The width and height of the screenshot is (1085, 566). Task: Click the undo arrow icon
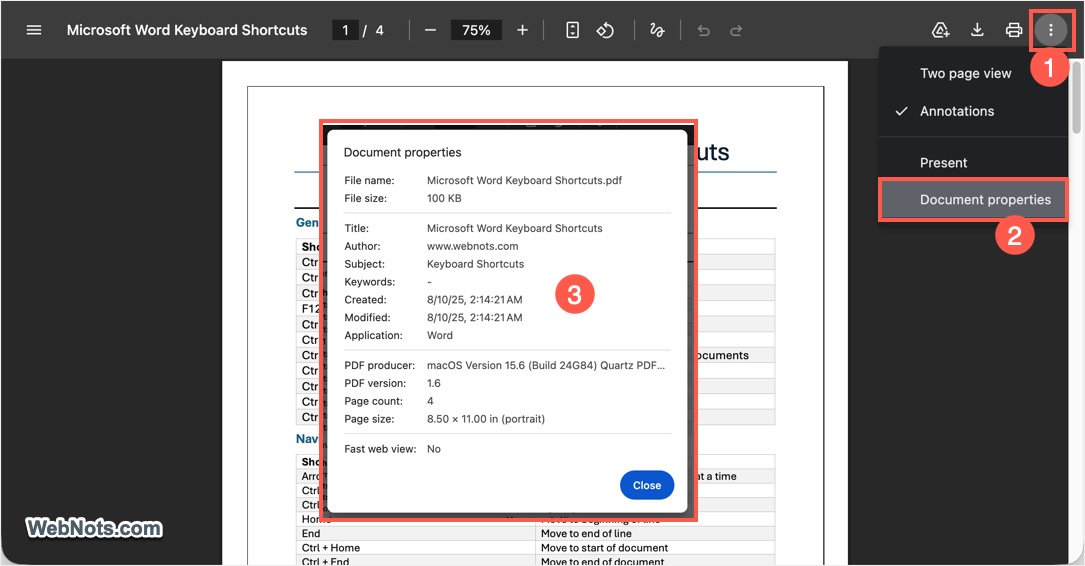click(x=704, y=30)
